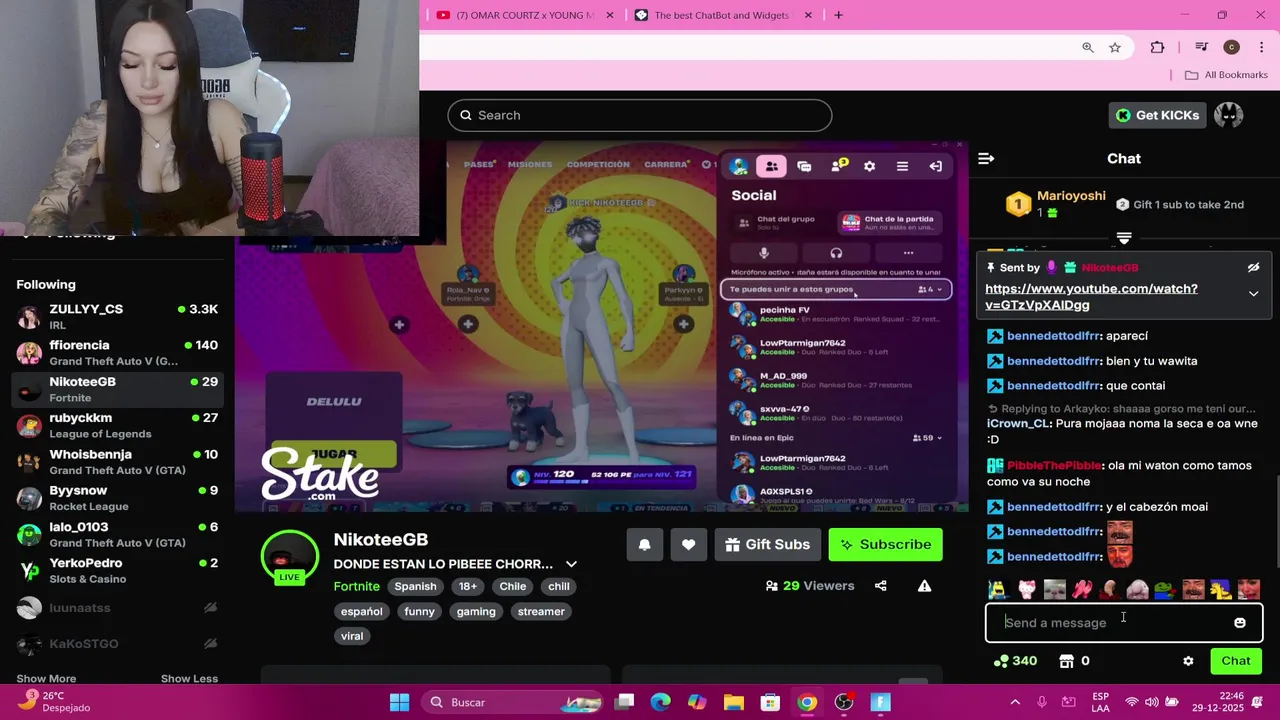Screen dimensions: 1280x720
Task: Report stream with warning triangle icon
Action: (925, 586)
